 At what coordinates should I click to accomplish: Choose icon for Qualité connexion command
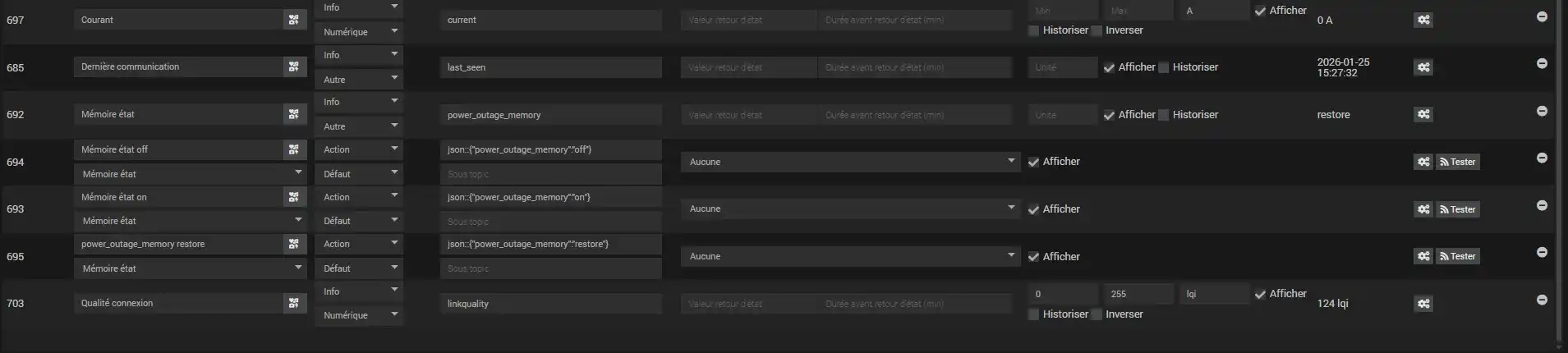pos(294,304)
